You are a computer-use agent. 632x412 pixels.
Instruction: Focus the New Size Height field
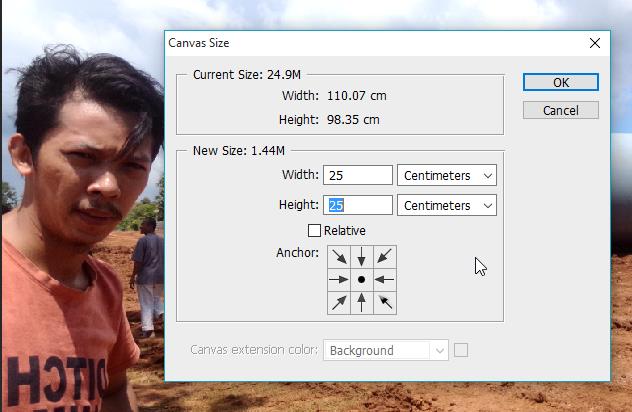click(x=358, y=206)
